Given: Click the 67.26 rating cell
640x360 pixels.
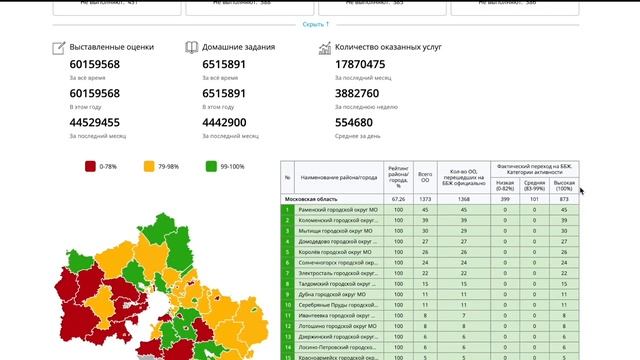Looking at the screenshot, I should (398, 199).
